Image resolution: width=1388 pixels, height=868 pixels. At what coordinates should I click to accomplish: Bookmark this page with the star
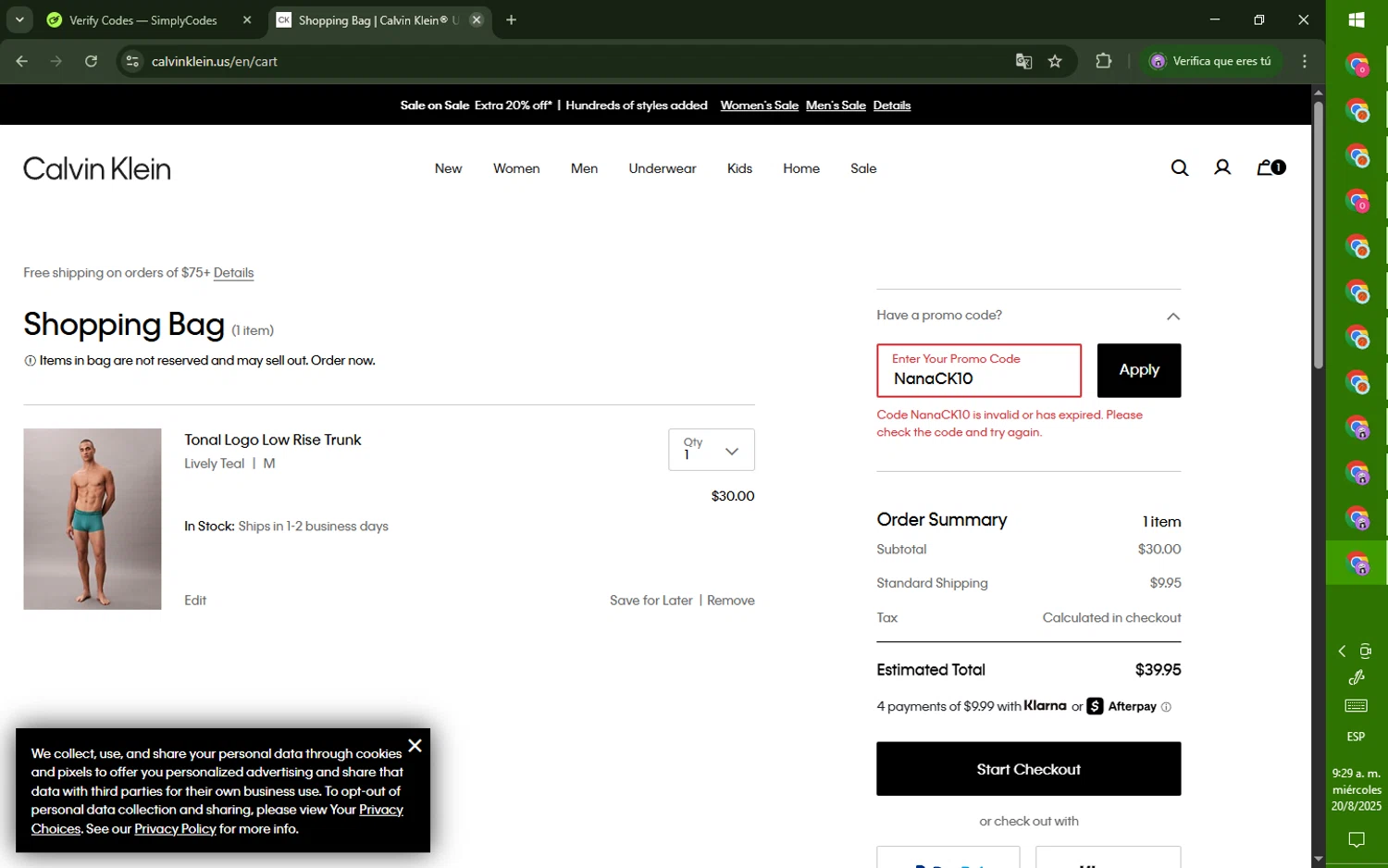(x=1055, y=61)
